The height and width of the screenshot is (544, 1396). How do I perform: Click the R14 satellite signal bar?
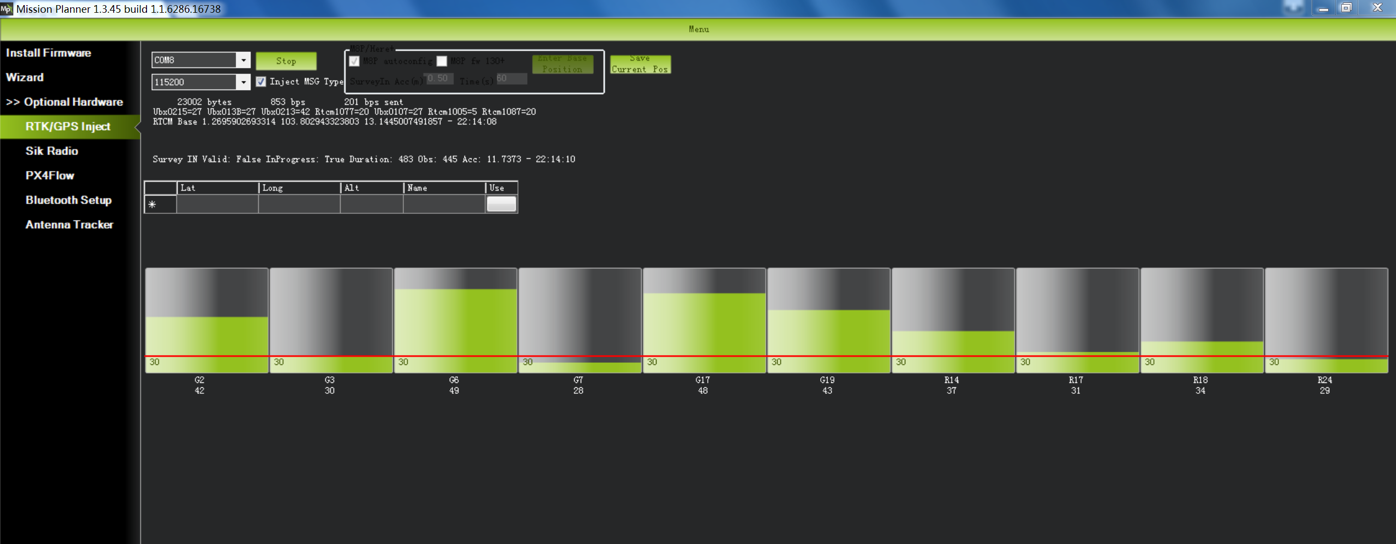(x=952, y=320)
